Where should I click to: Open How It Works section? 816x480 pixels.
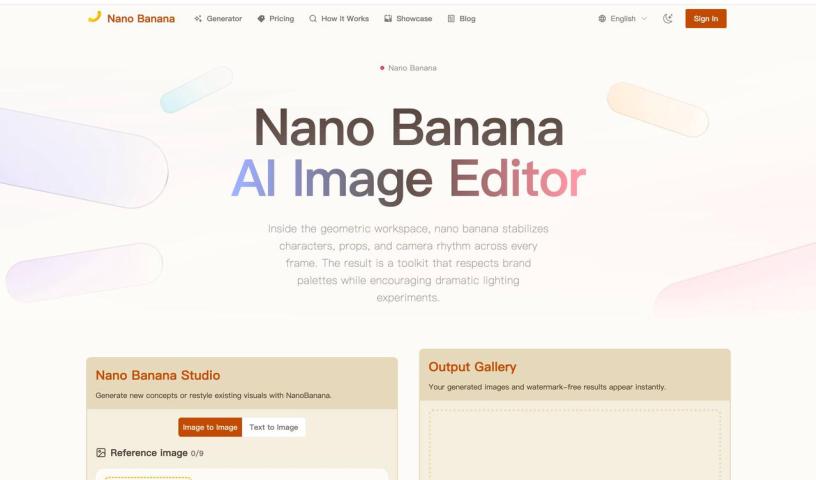[x=339, y=19]
